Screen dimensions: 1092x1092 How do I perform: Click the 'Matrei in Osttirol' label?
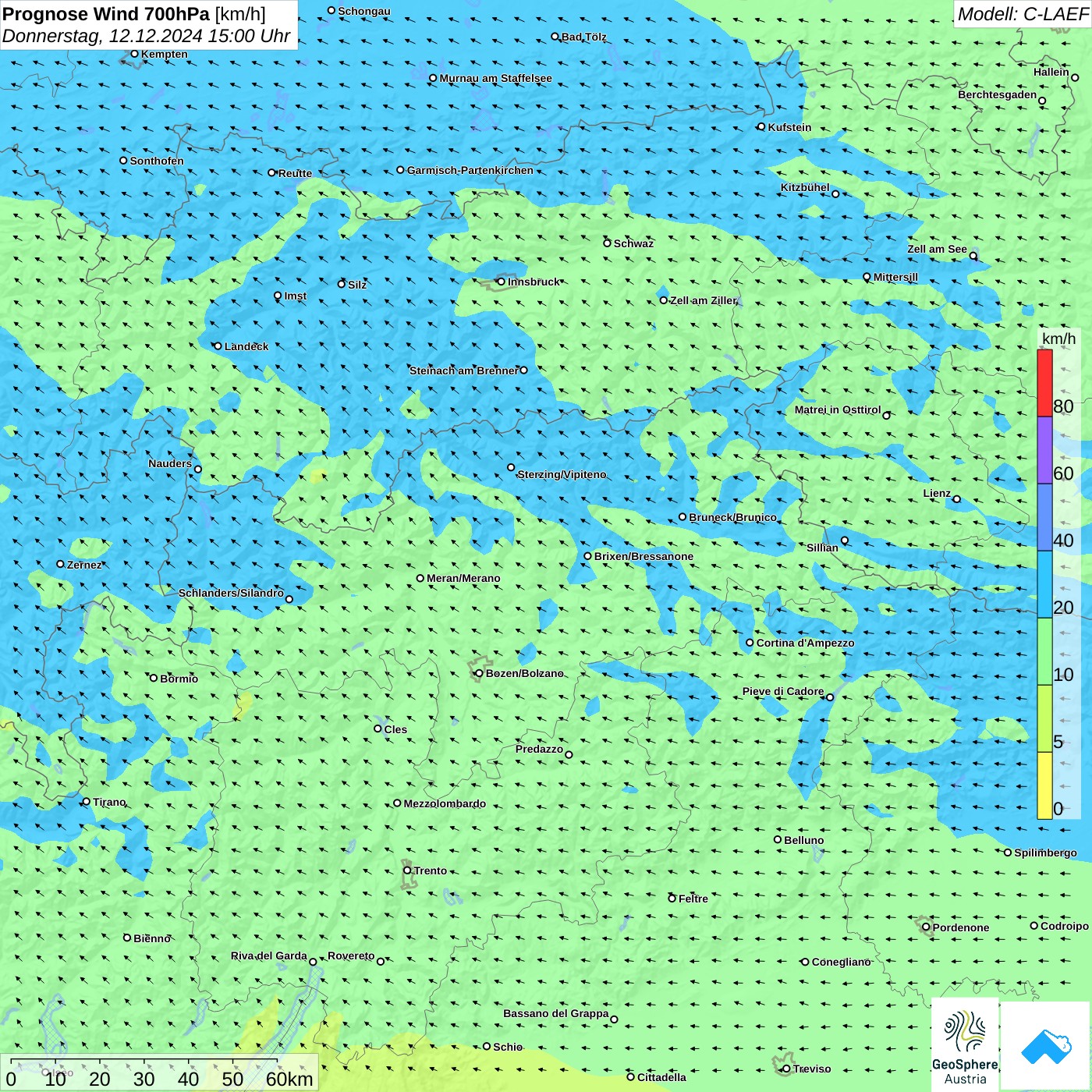(838, 409)
